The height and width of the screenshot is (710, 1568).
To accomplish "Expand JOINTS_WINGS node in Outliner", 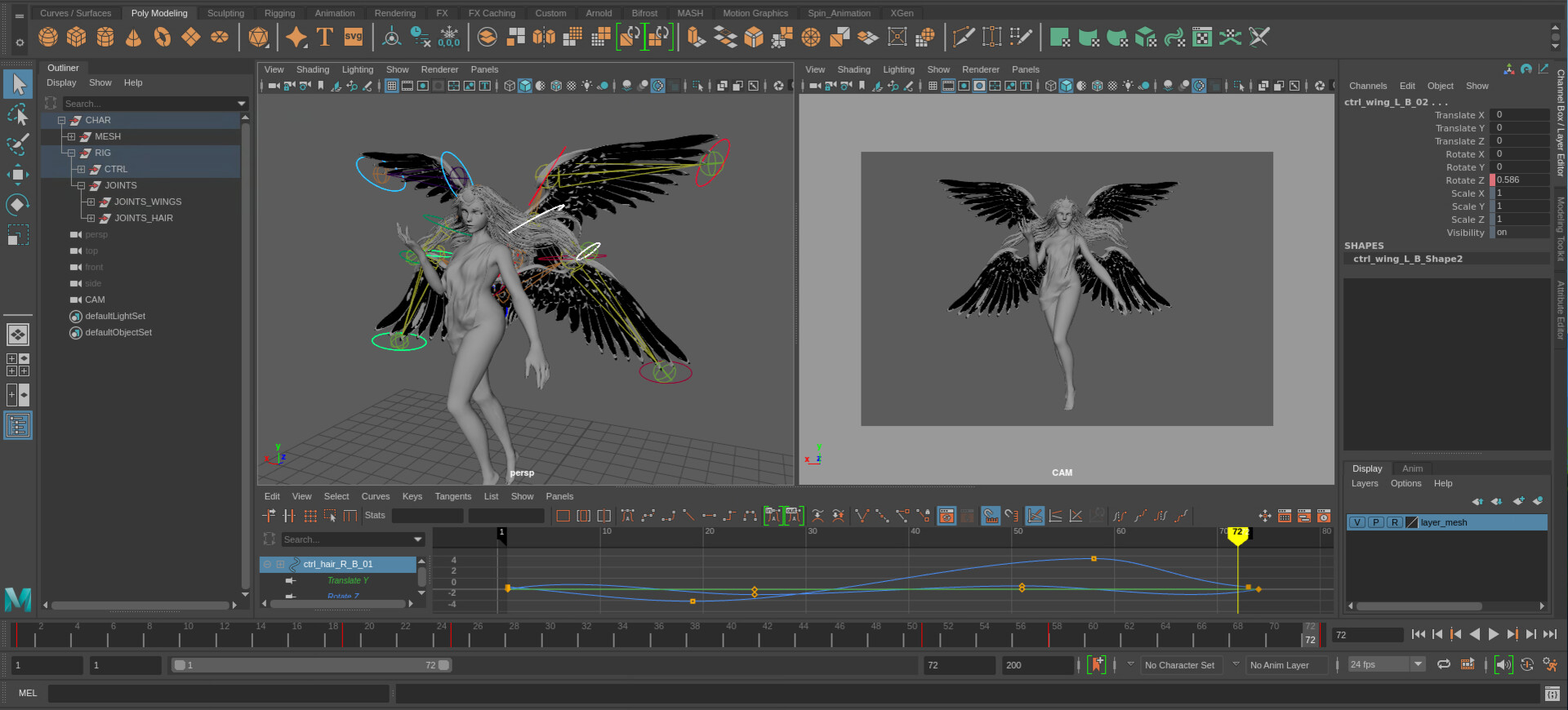I will coord(91,202).
